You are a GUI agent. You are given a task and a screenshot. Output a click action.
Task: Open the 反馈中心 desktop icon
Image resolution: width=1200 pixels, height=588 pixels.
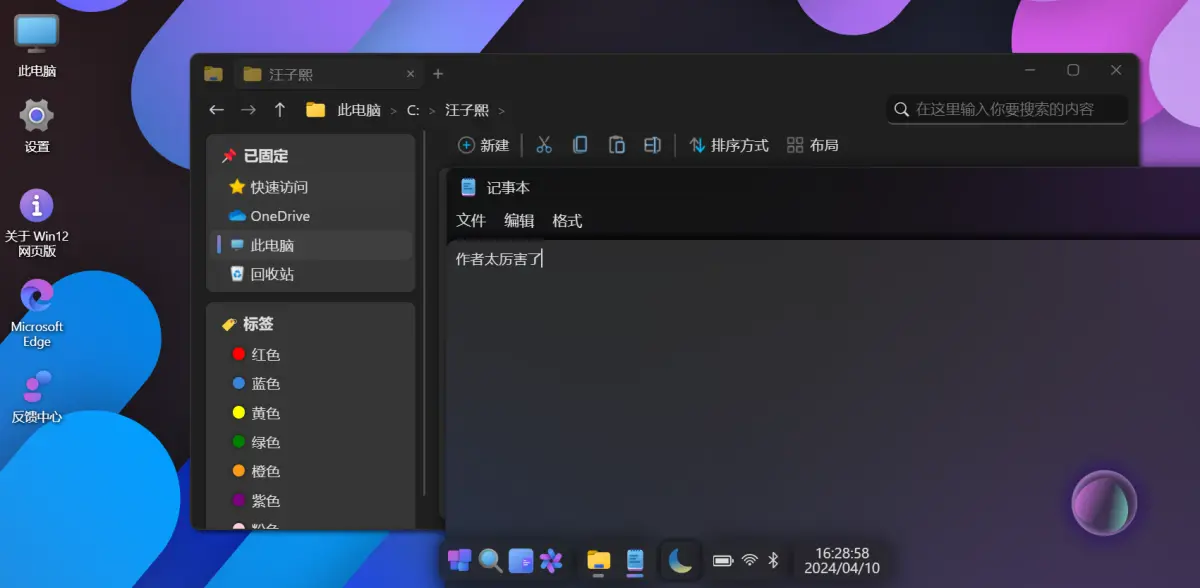point(37,397)
